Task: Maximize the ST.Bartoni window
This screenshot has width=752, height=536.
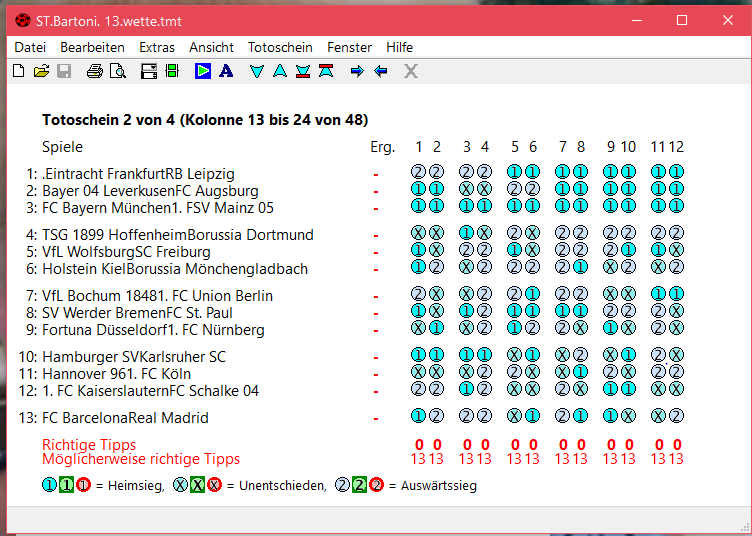Action: click(682, 20)
